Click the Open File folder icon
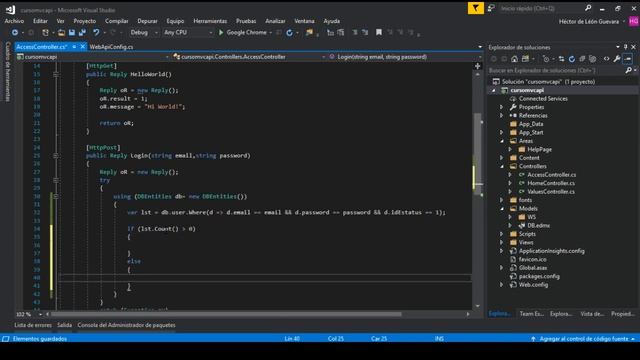The image size is (640, 360). [x=61, y=33]
